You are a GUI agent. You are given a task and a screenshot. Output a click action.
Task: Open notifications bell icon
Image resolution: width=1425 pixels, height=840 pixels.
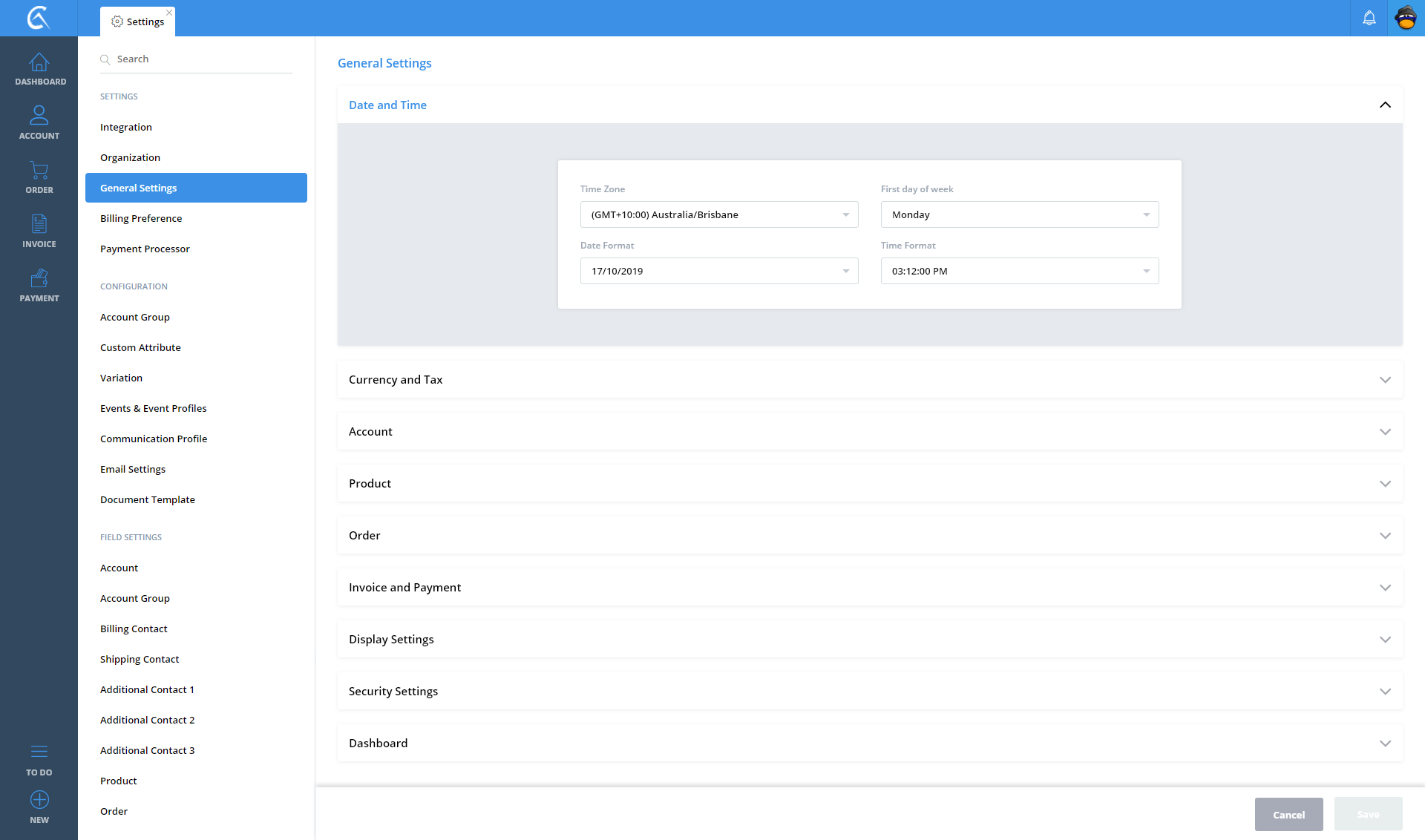(x=1369, y=18)
